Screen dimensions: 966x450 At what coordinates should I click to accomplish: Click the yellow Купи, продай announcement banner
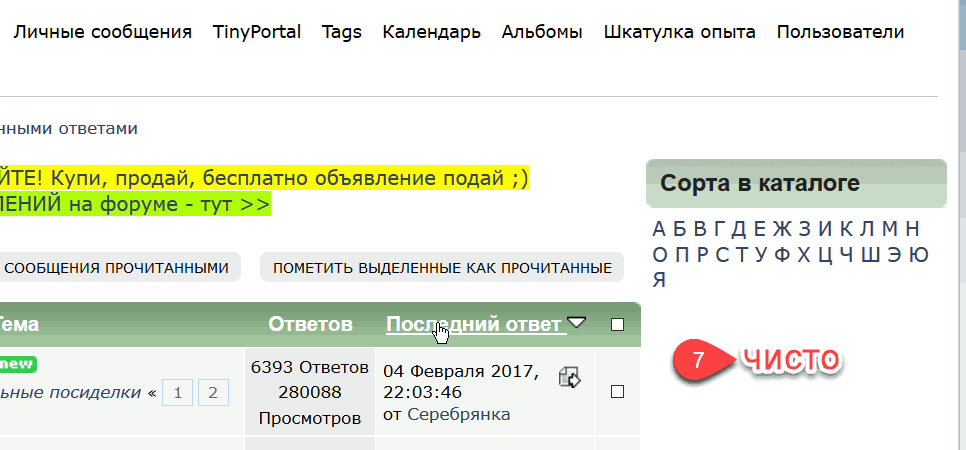(264, 178)
